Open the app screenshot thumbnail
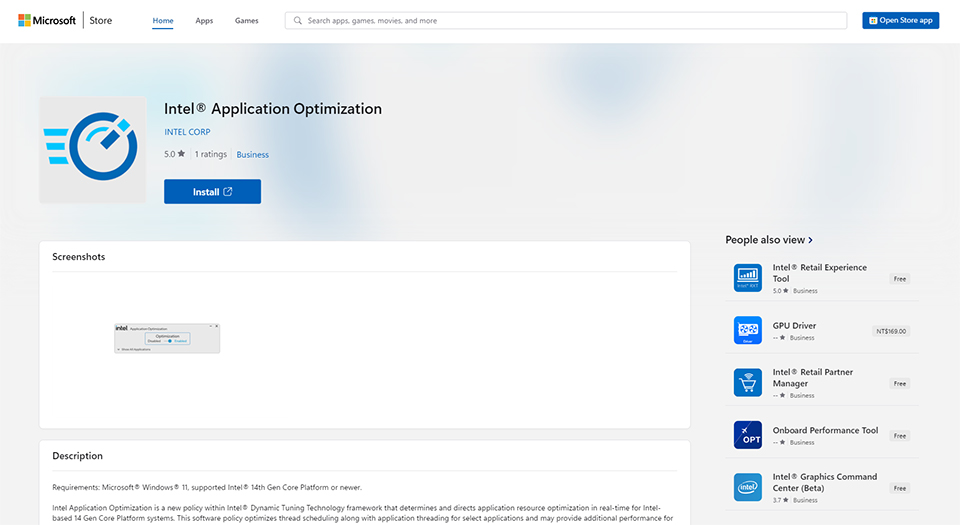The width and height of the screenshot is (960, 525). coord(167,338)
